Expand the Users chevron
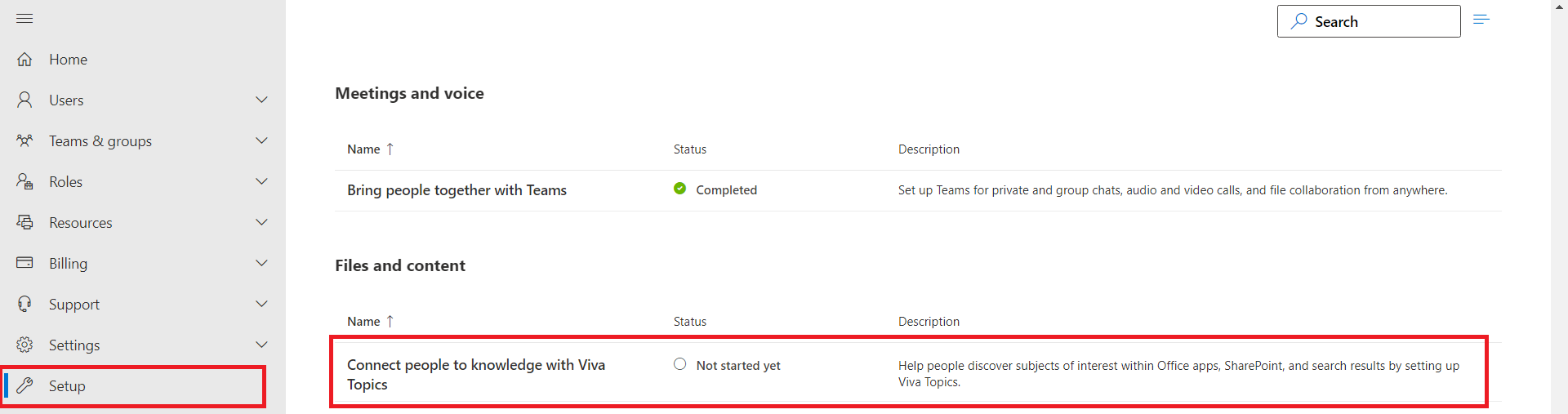 [261, 100]
